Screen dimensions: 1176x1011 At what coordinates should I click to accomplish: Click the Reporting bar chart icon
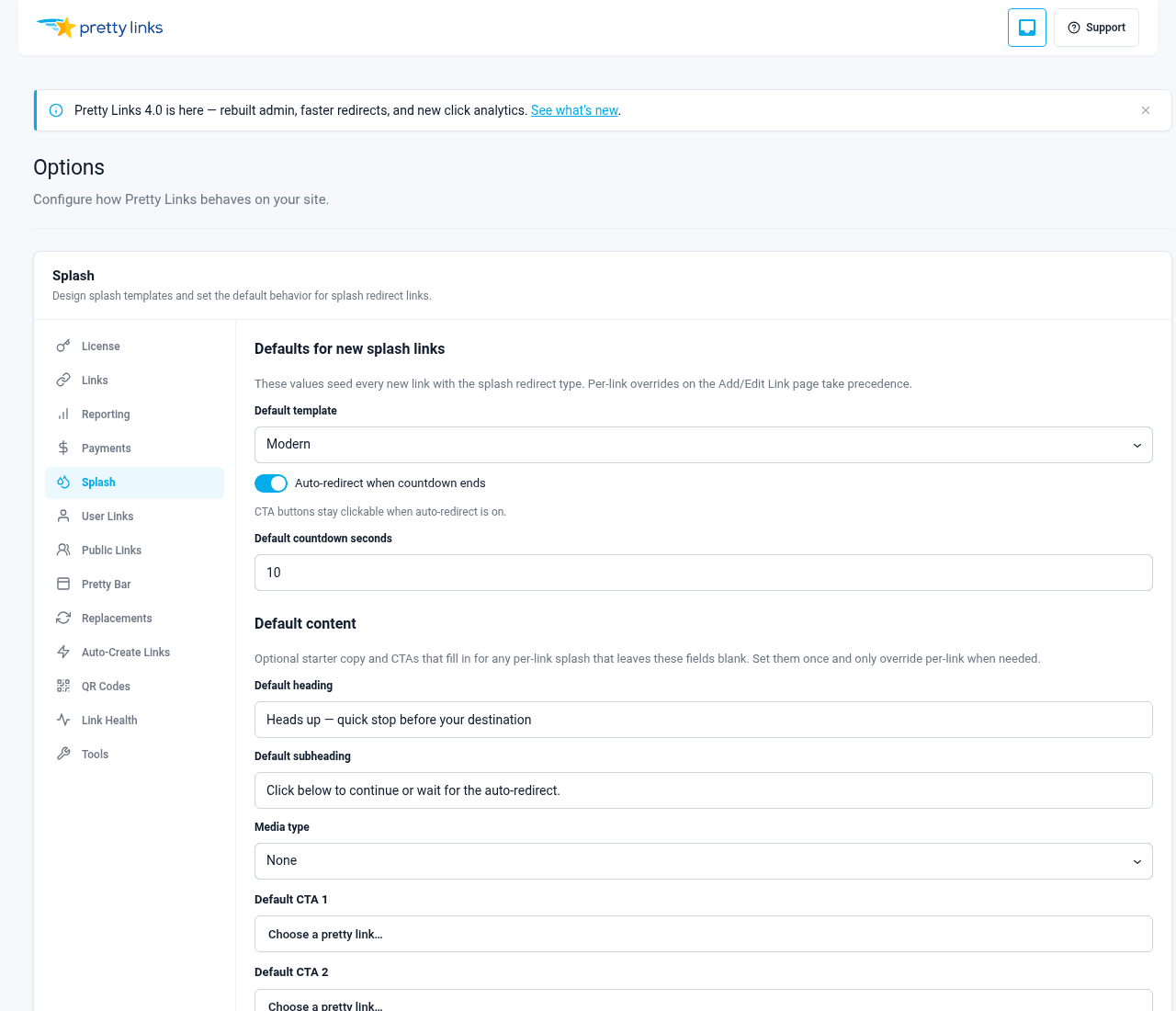point(63,415)
